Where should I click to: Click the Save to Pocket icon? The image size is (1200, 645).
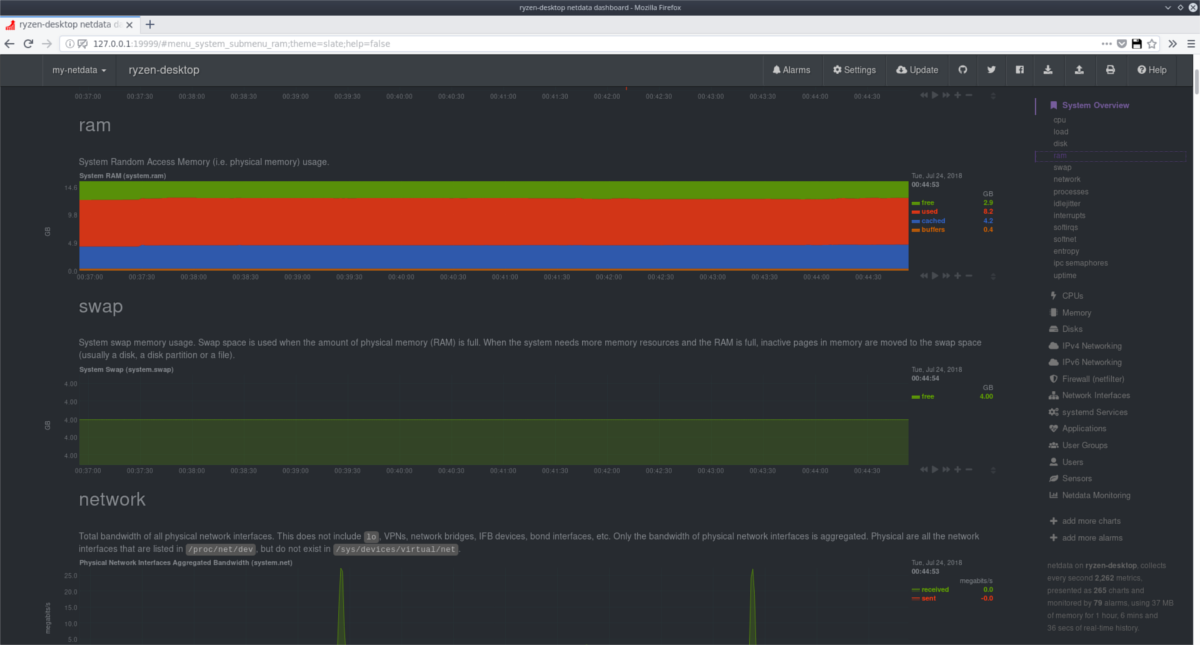tap(1122, 44)
